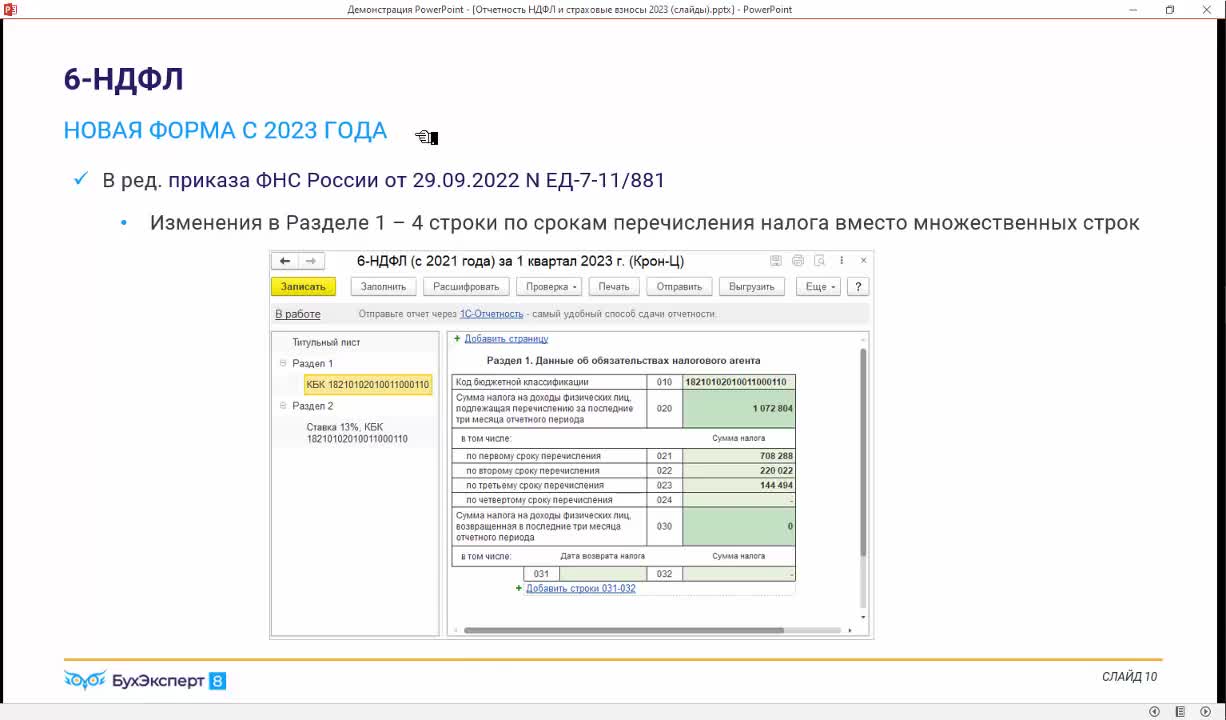
Task: Click the save diskette icon in form header
Action: (x=776, y=261)
